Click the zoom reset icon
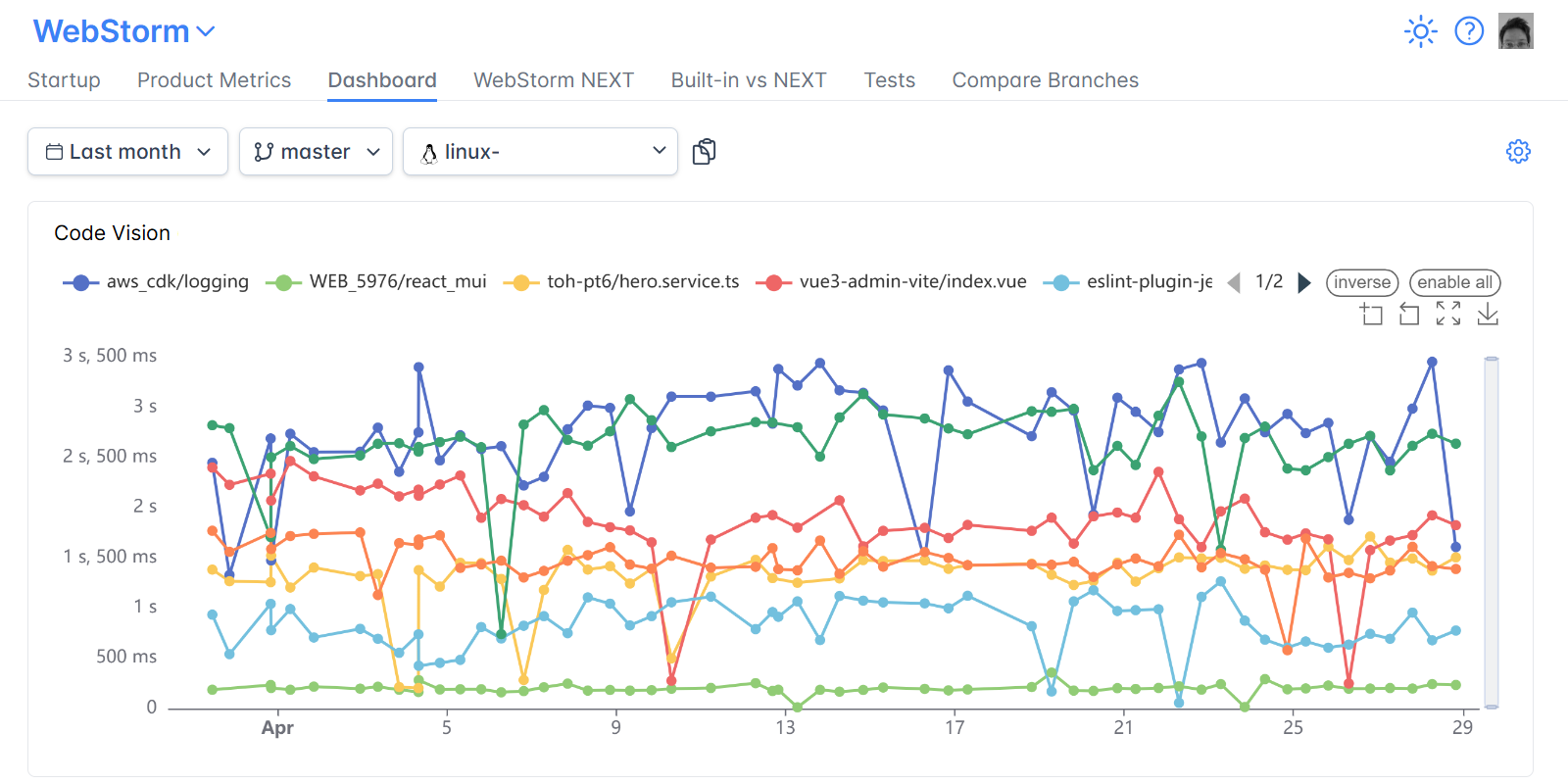The width and height of the screenshot is (1568, 784). [1409, 314]
